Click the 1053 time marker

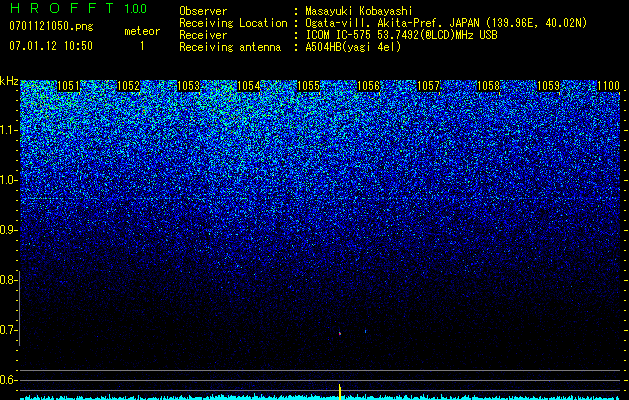click(x=188, y=86)
